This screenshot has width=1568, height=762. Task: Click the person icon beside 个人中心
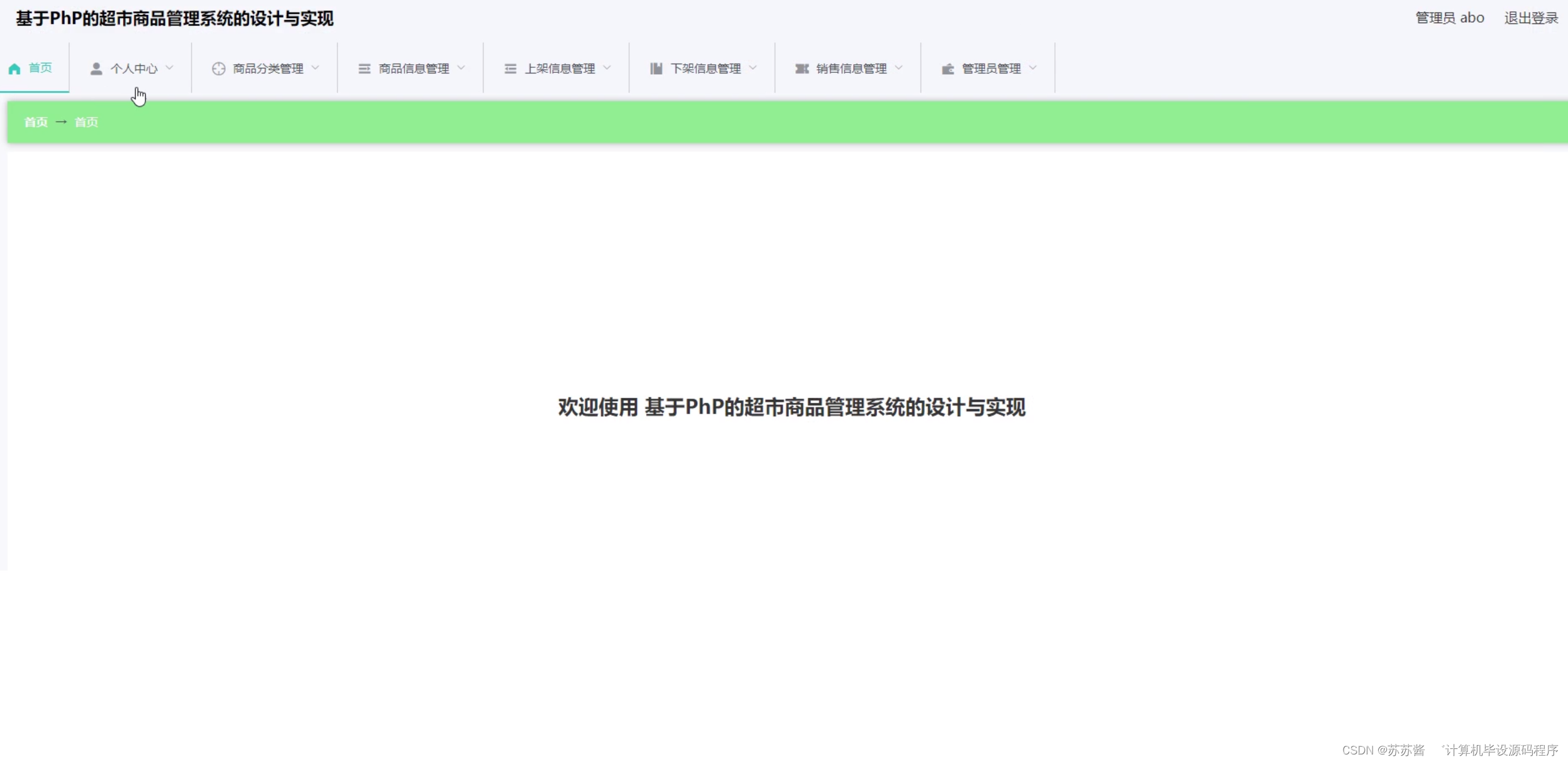click(96, 69)
